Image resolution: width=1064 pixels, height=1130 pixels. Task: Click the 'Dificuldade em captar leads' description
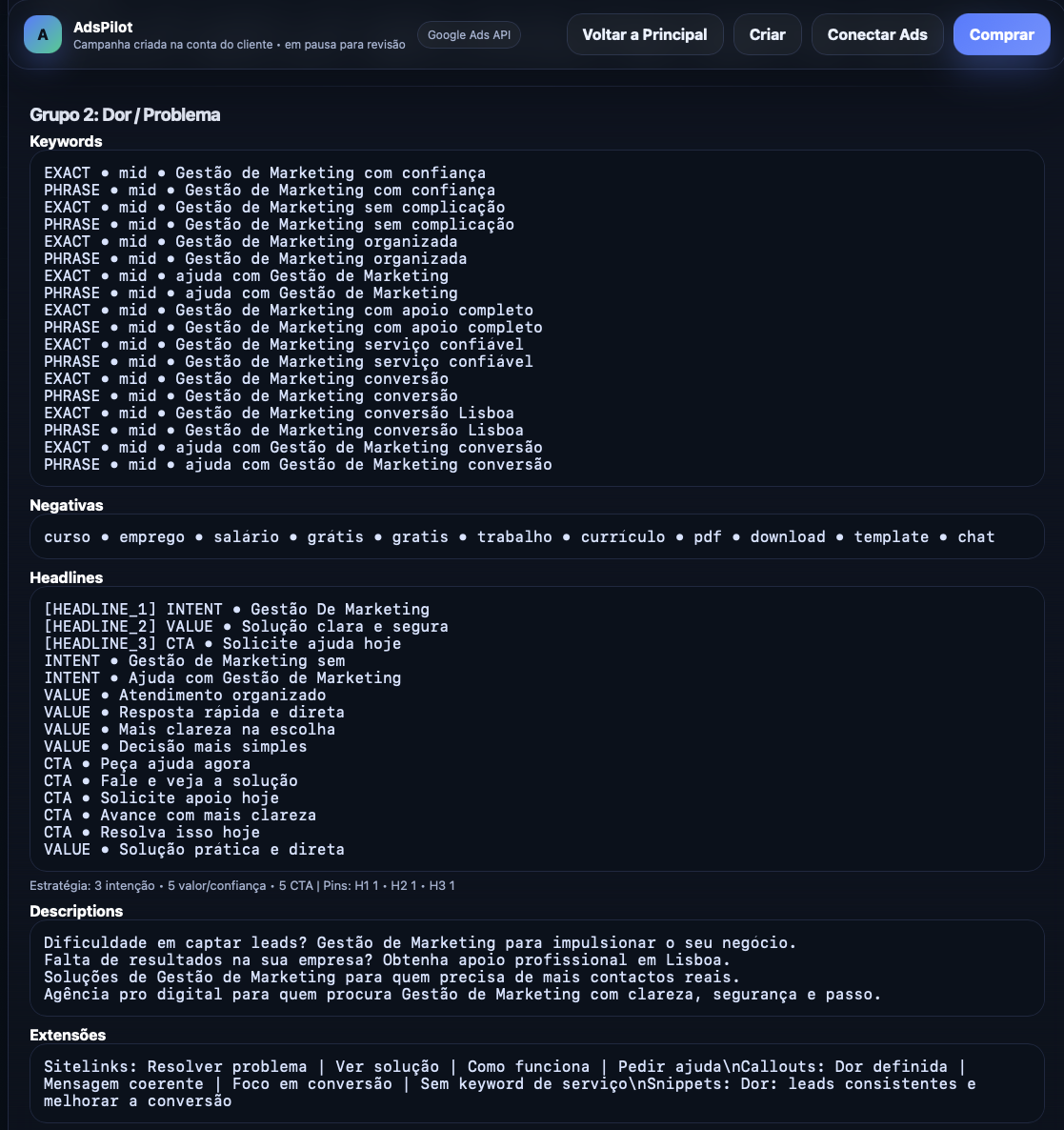click(420, 942)
